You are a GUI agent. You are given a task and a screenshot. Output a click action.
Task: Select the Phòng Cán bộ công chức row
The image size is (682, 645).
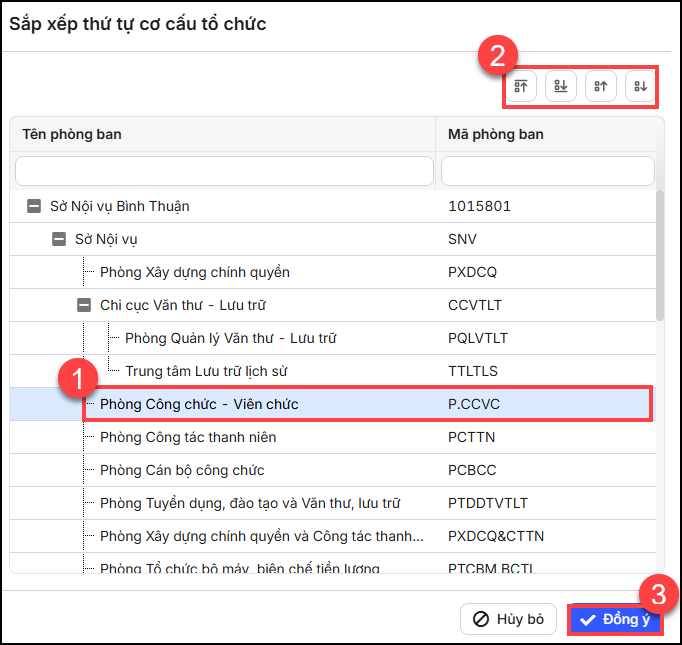click(x=184, y=470)
